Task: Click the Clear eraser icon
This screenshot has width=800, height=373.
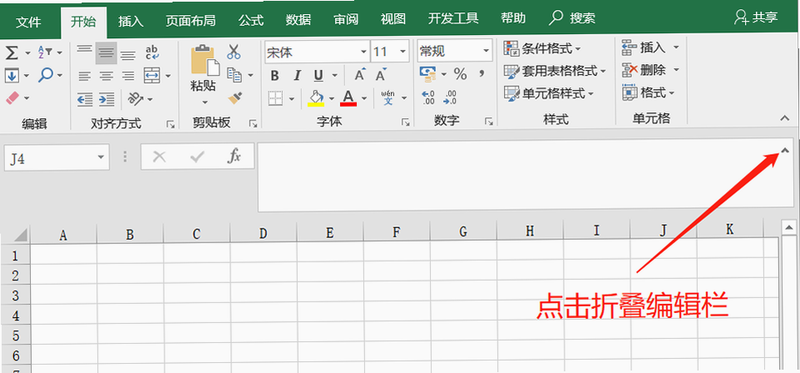Action: tap(12, 97)
